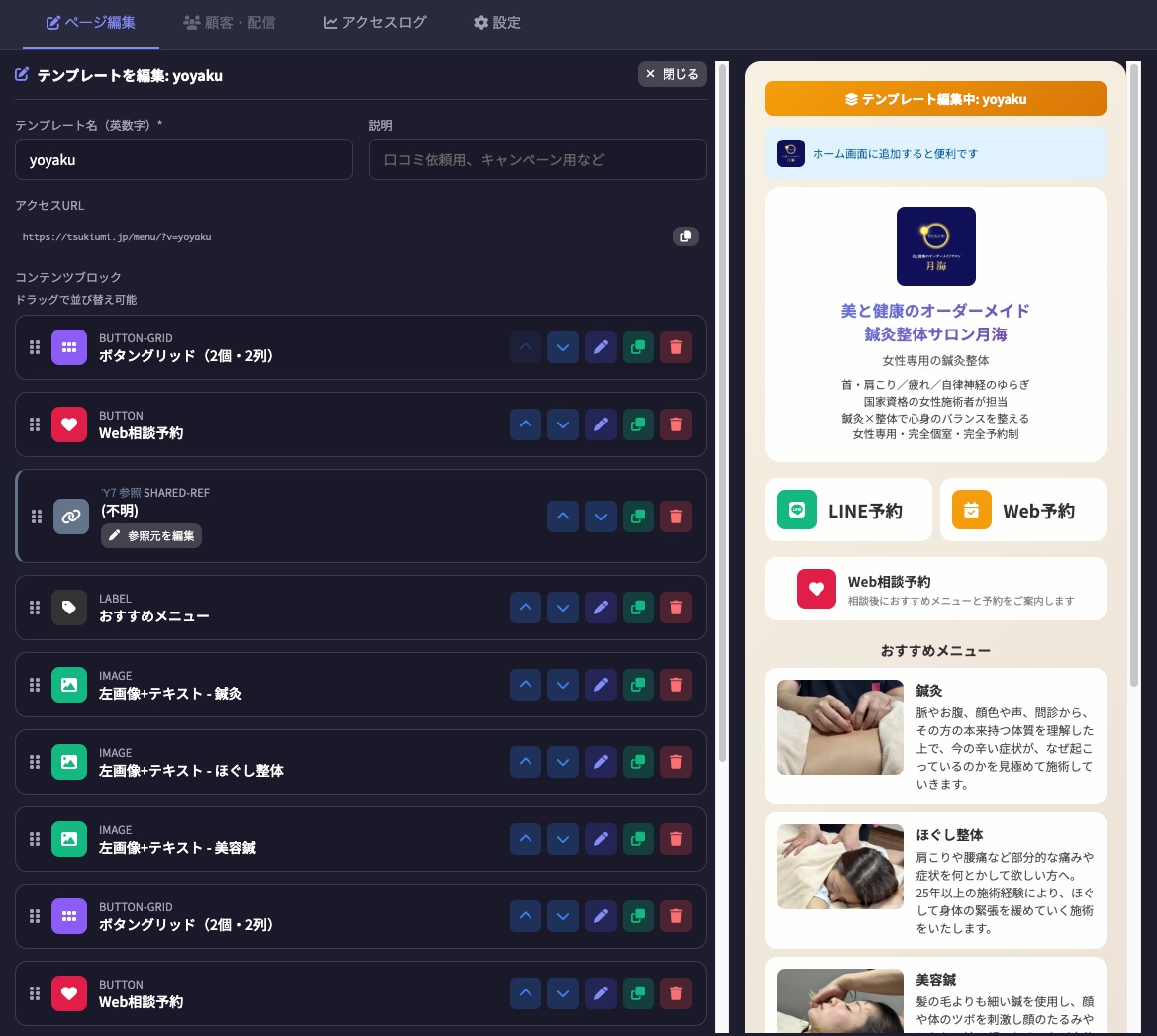The image size is (1157, 1036).
Task: Move 左画像+テキスト - 美容鍼 block down
Action: tap(563, 839)
